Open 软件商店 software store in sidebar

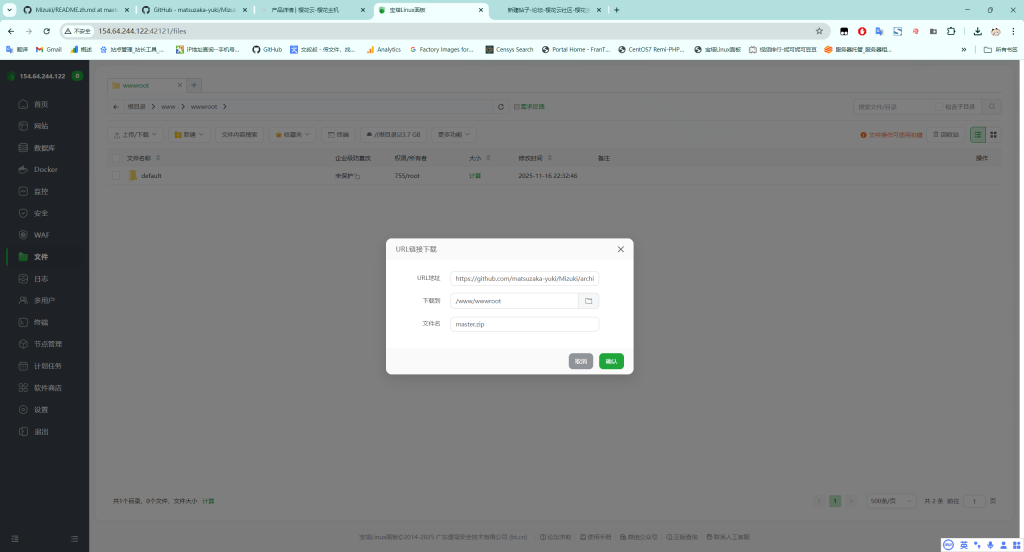coord(47,388)
